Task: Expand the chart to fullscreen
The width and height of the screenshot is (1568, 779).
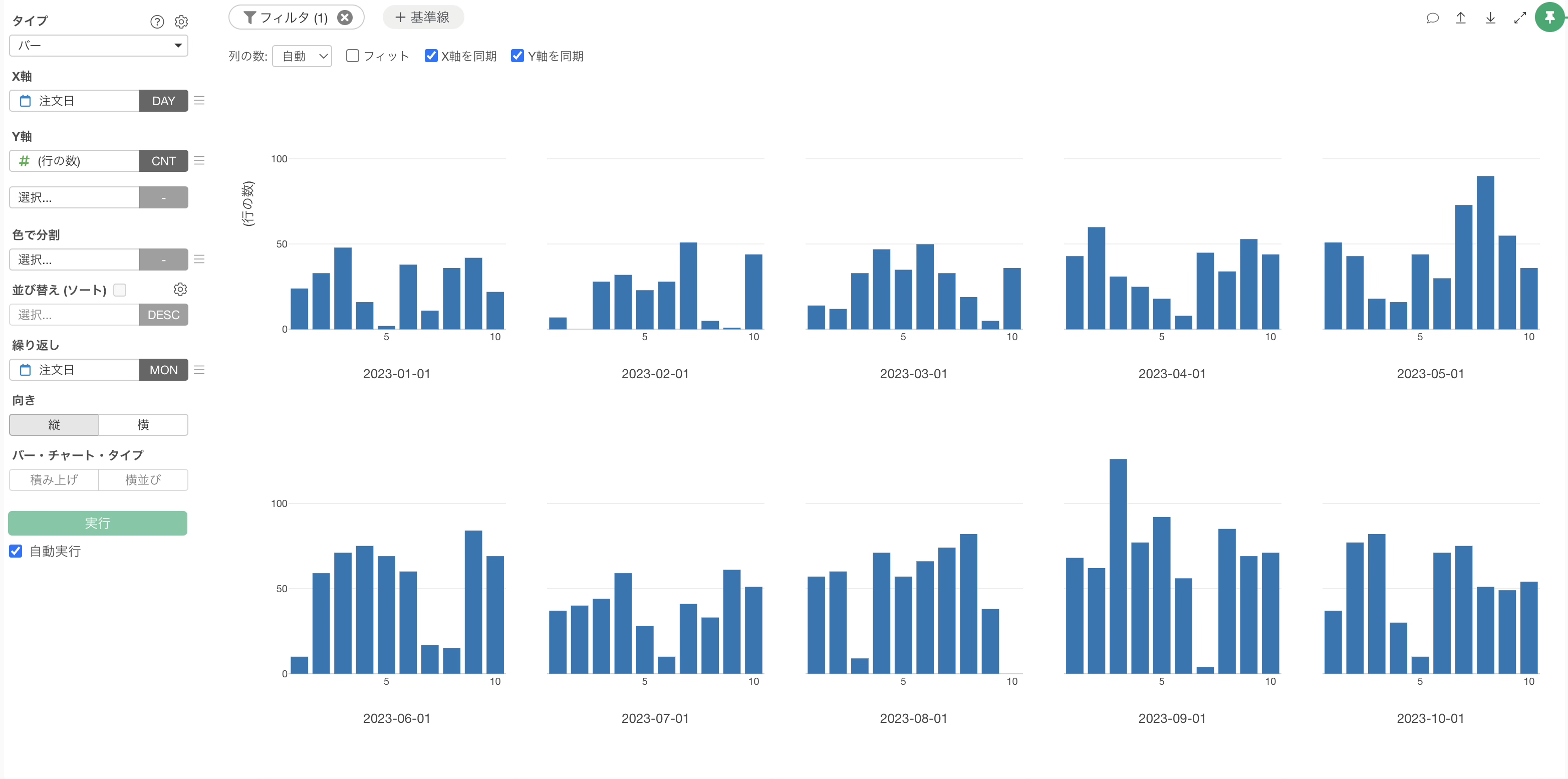Action: tap(1520, 18)
